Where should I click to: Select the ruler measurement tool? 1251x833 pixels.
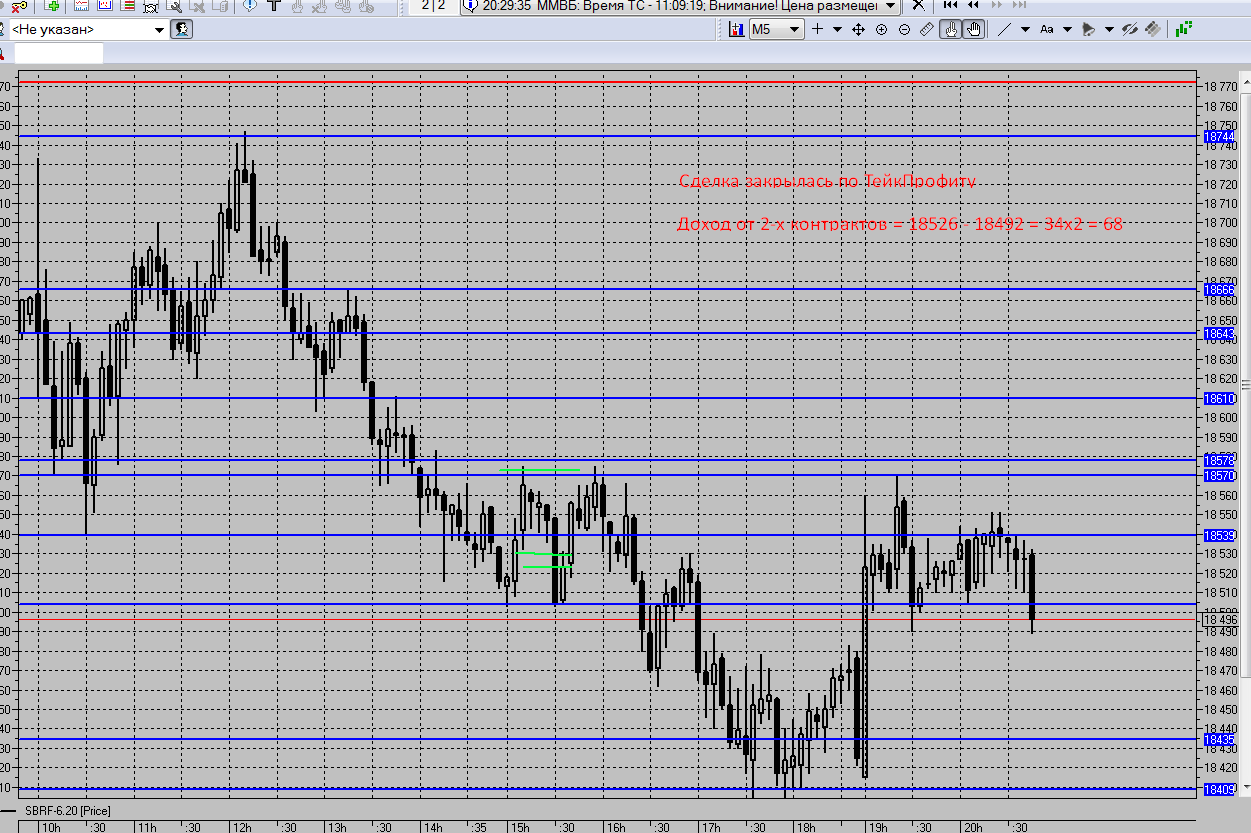(x=927, y=29)
